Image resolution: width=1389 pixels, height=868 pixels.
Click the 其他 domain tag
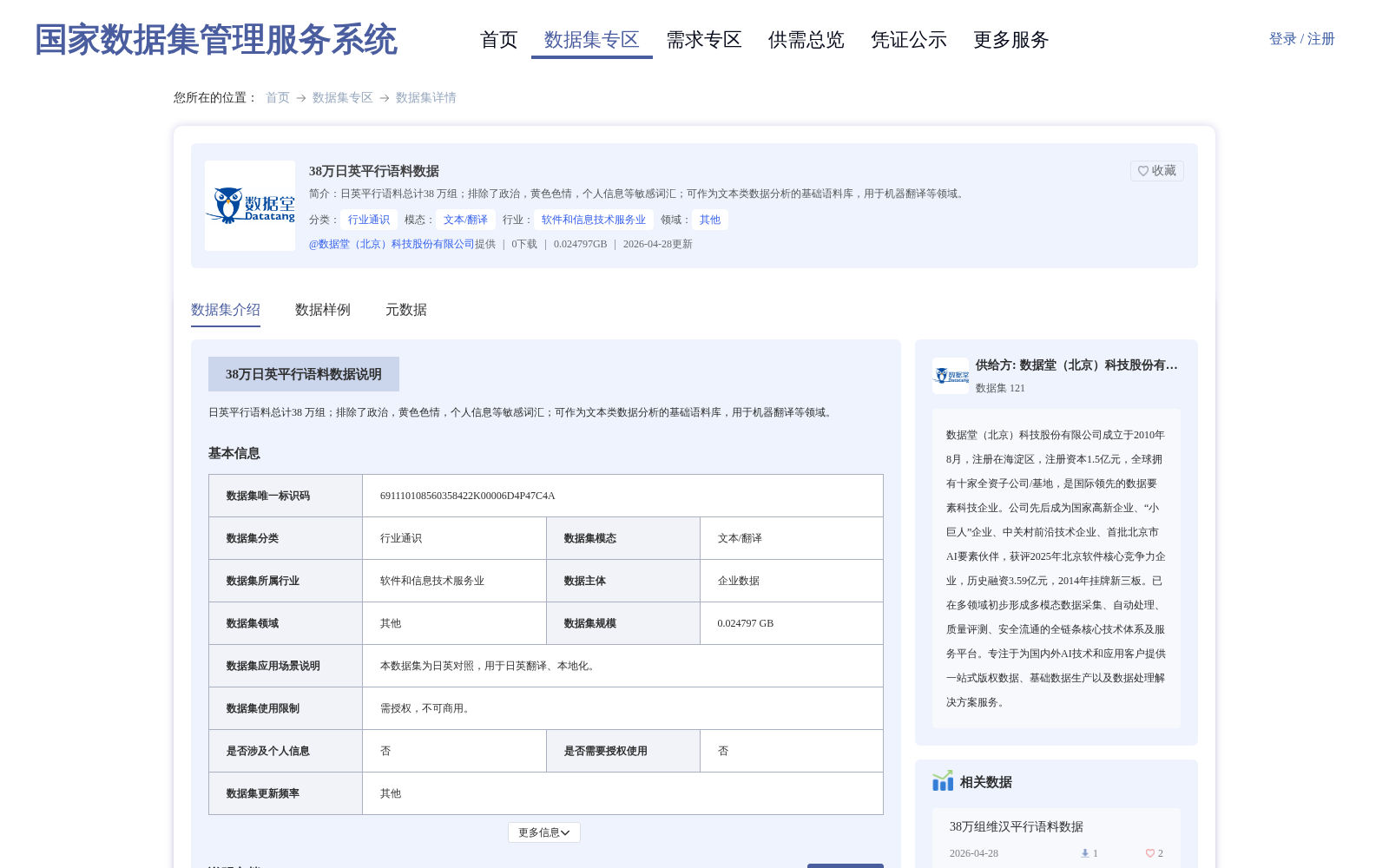tap(710, 220)
